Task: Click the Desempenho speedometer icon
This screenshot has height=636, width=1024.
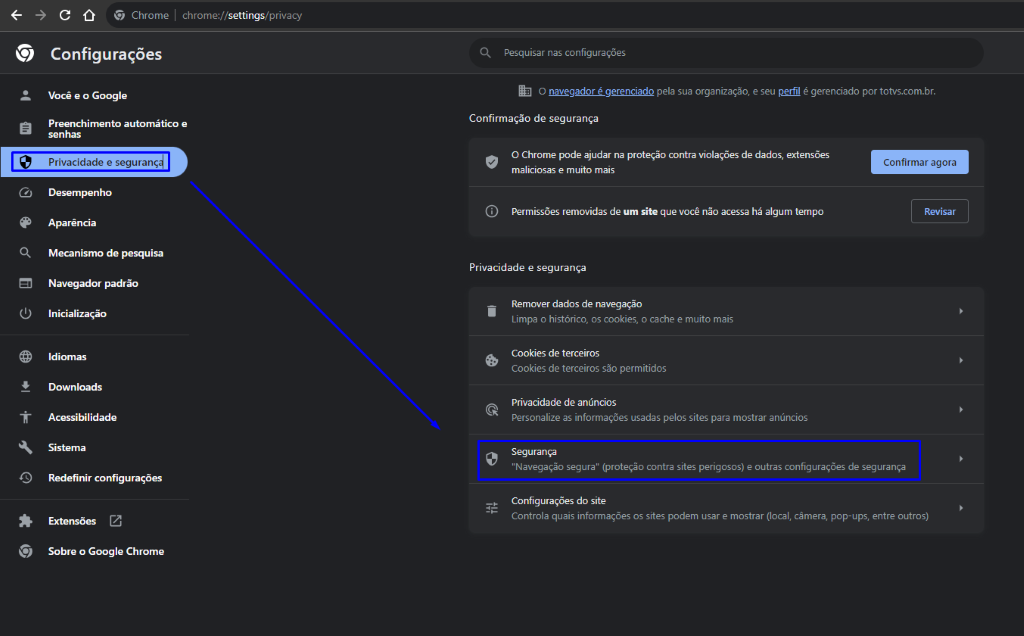Action: 26,192
